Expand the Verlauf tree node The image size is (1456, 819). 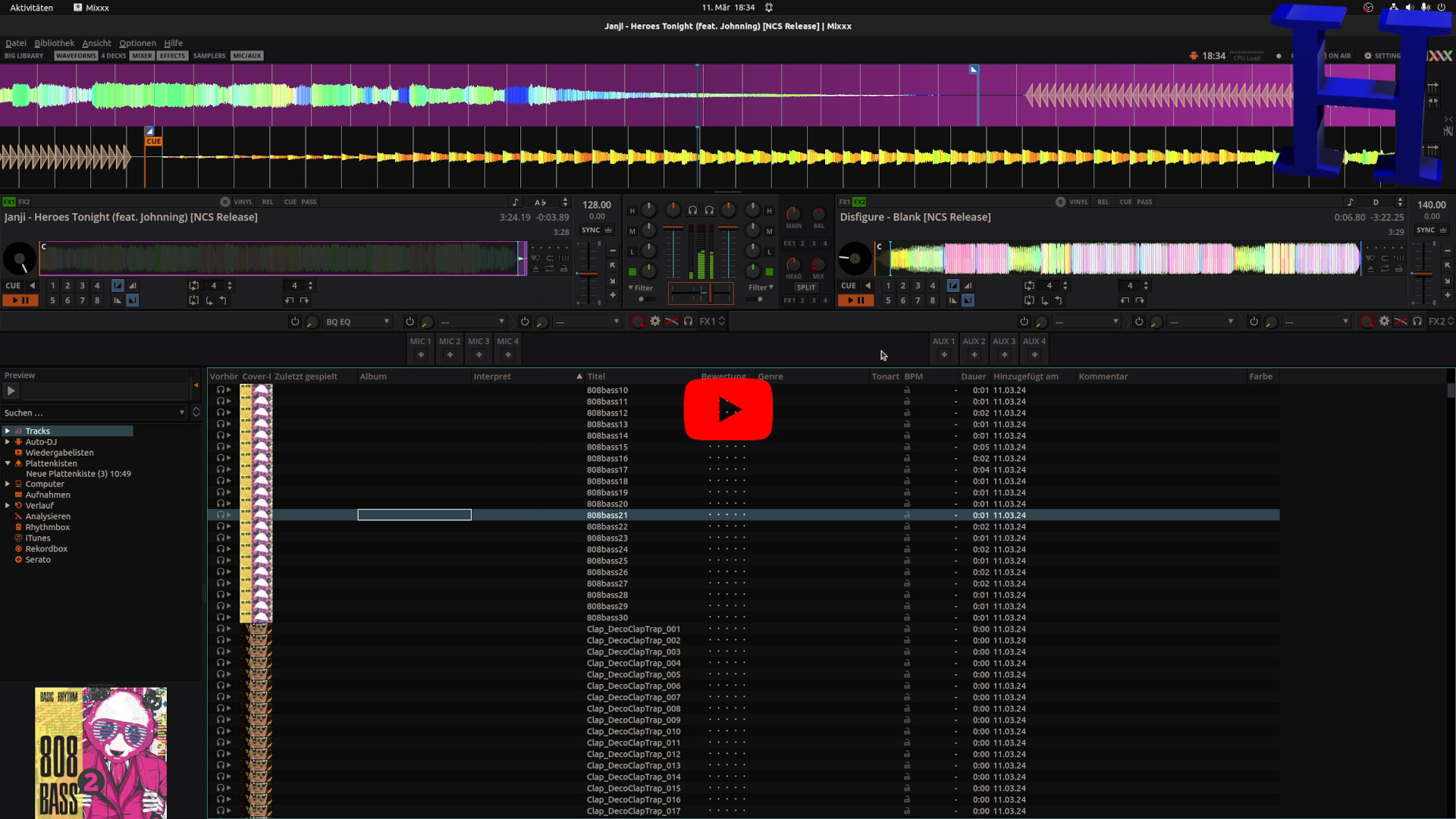(8, 505)
